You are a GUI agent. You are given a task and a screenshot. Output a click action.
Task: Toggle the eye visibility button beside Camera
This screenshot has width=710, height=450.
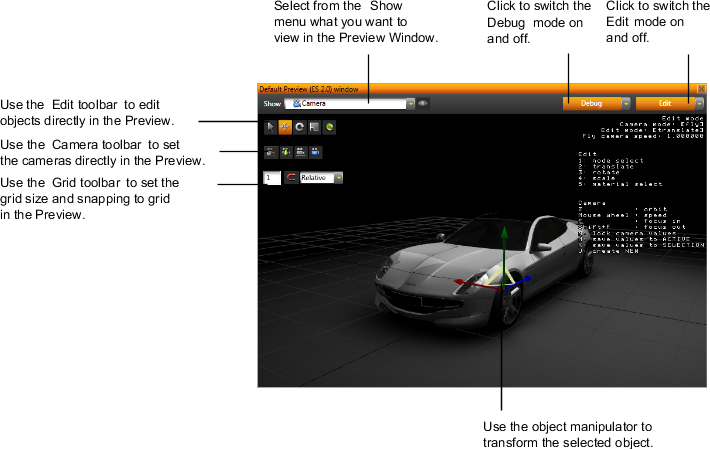point(423,103)
